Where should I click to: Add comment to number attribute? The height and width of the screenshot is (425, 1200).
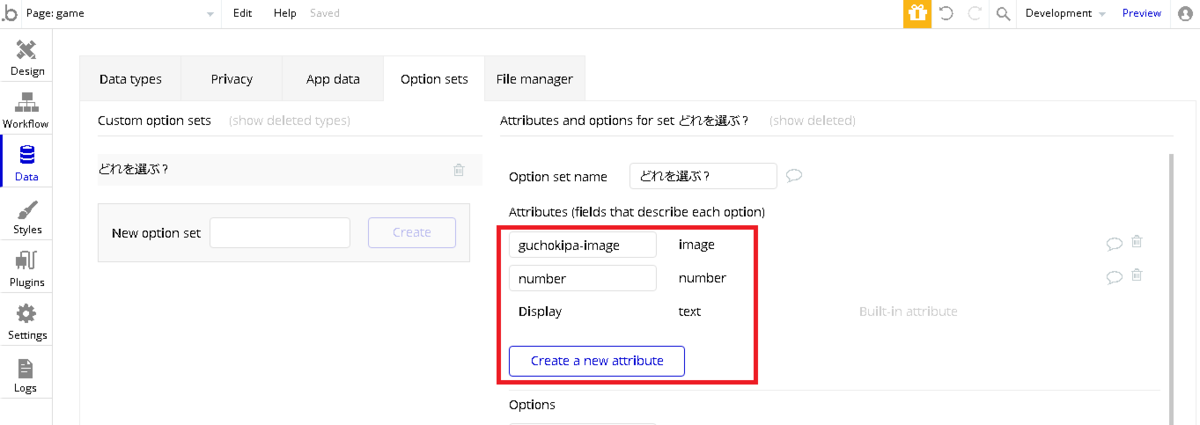tap(1114, 277)
